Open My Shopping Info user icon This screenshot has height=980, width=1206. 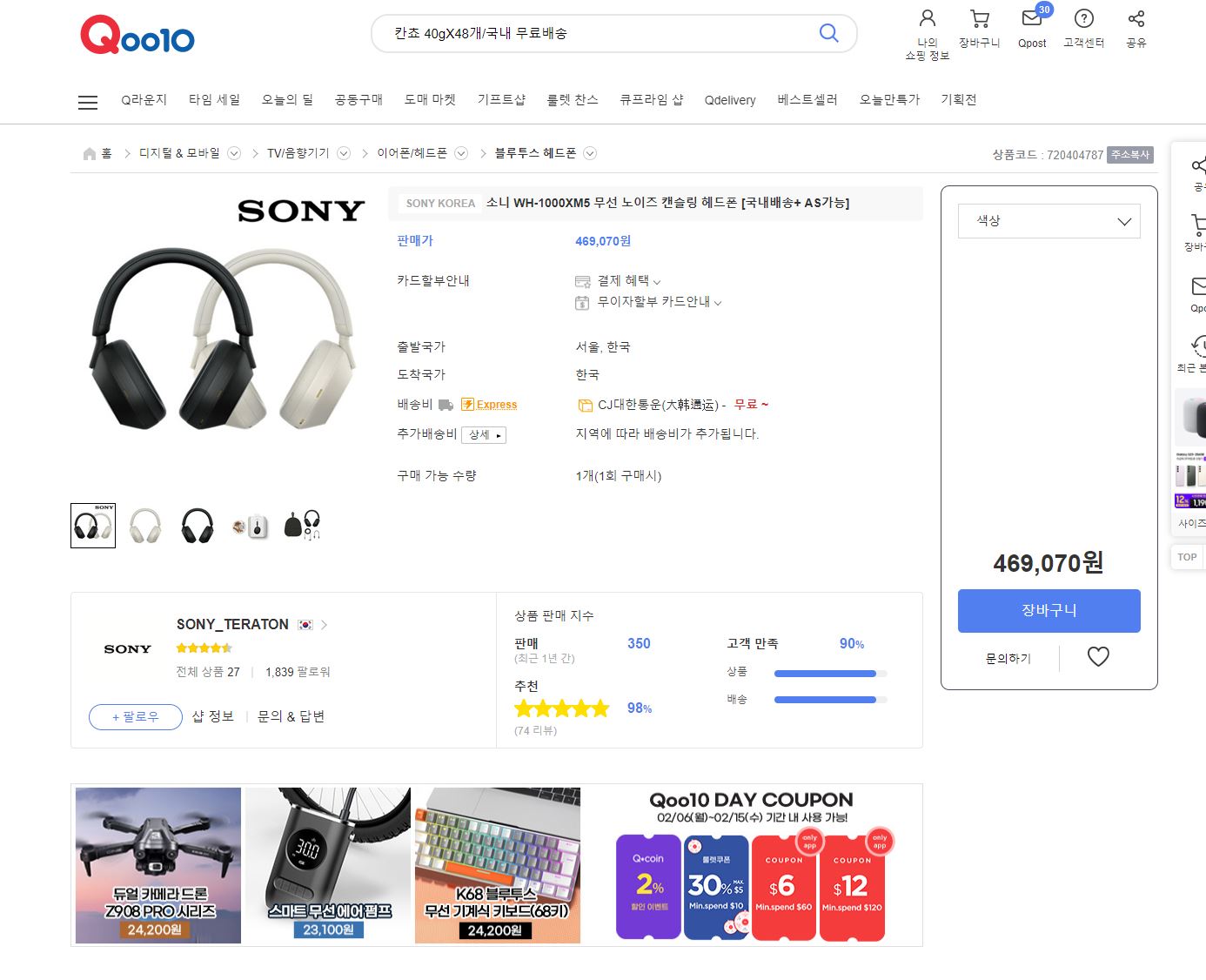pos(928,18)
